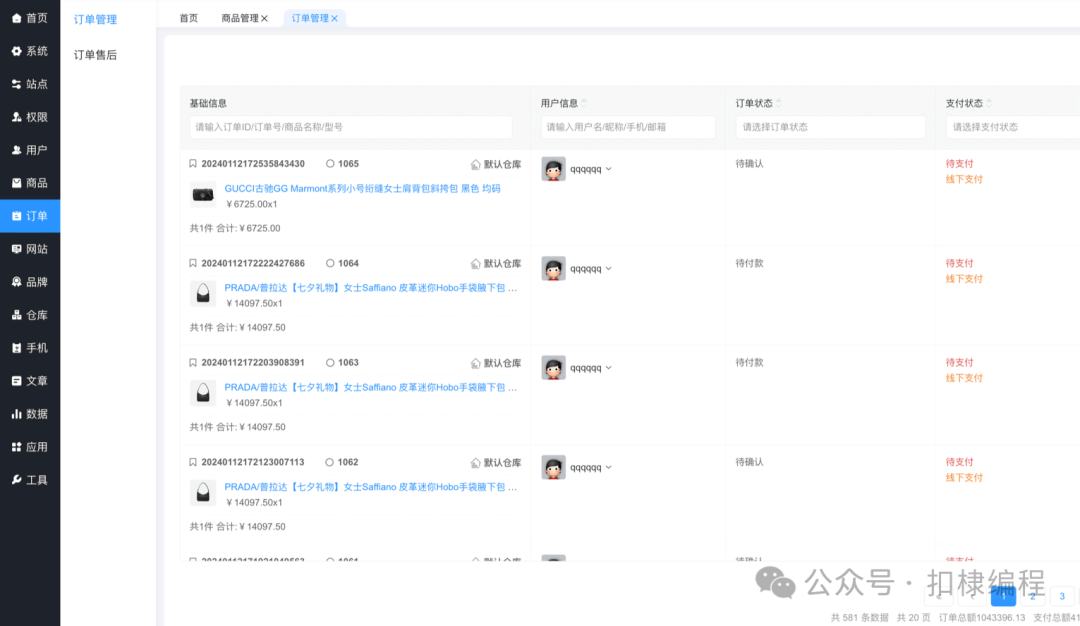Go to page 2 of the order list
The height and width of the screenshot is (626, 1080).
point(1031,596)
